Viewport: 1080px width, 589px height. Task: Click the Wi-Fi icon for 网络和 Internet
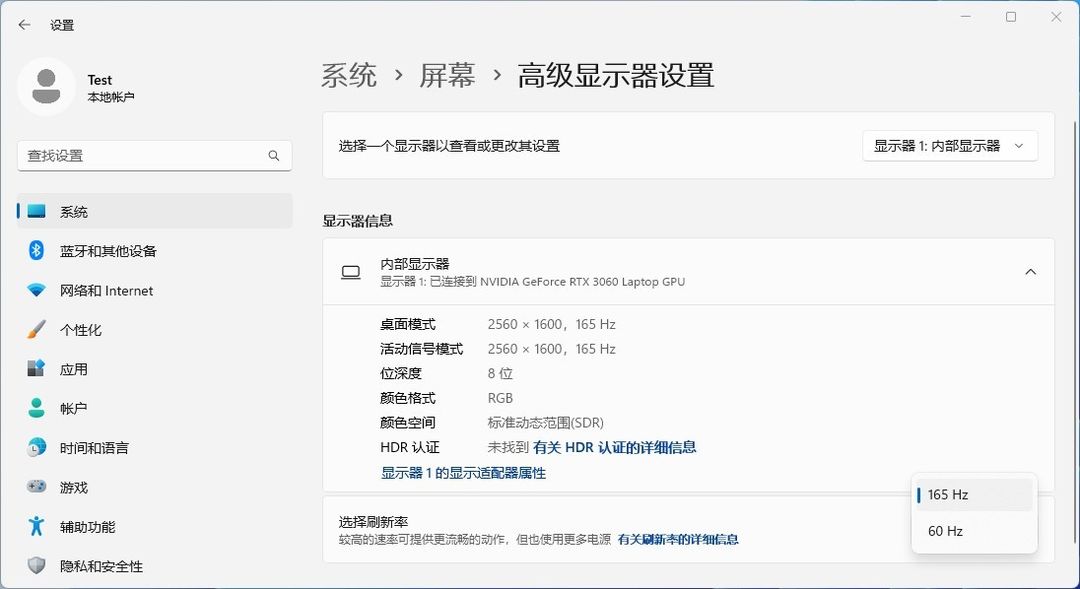(36, 290)
